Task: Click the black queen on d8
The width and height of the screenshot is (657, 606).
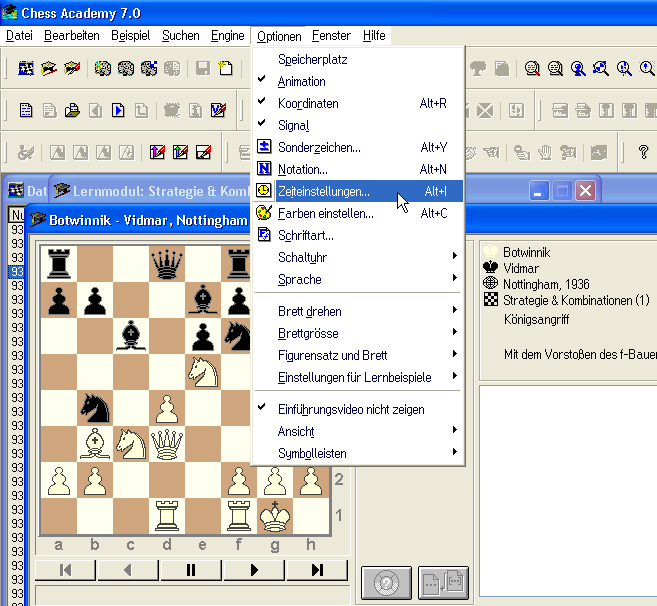Action: tap(167, 264)
